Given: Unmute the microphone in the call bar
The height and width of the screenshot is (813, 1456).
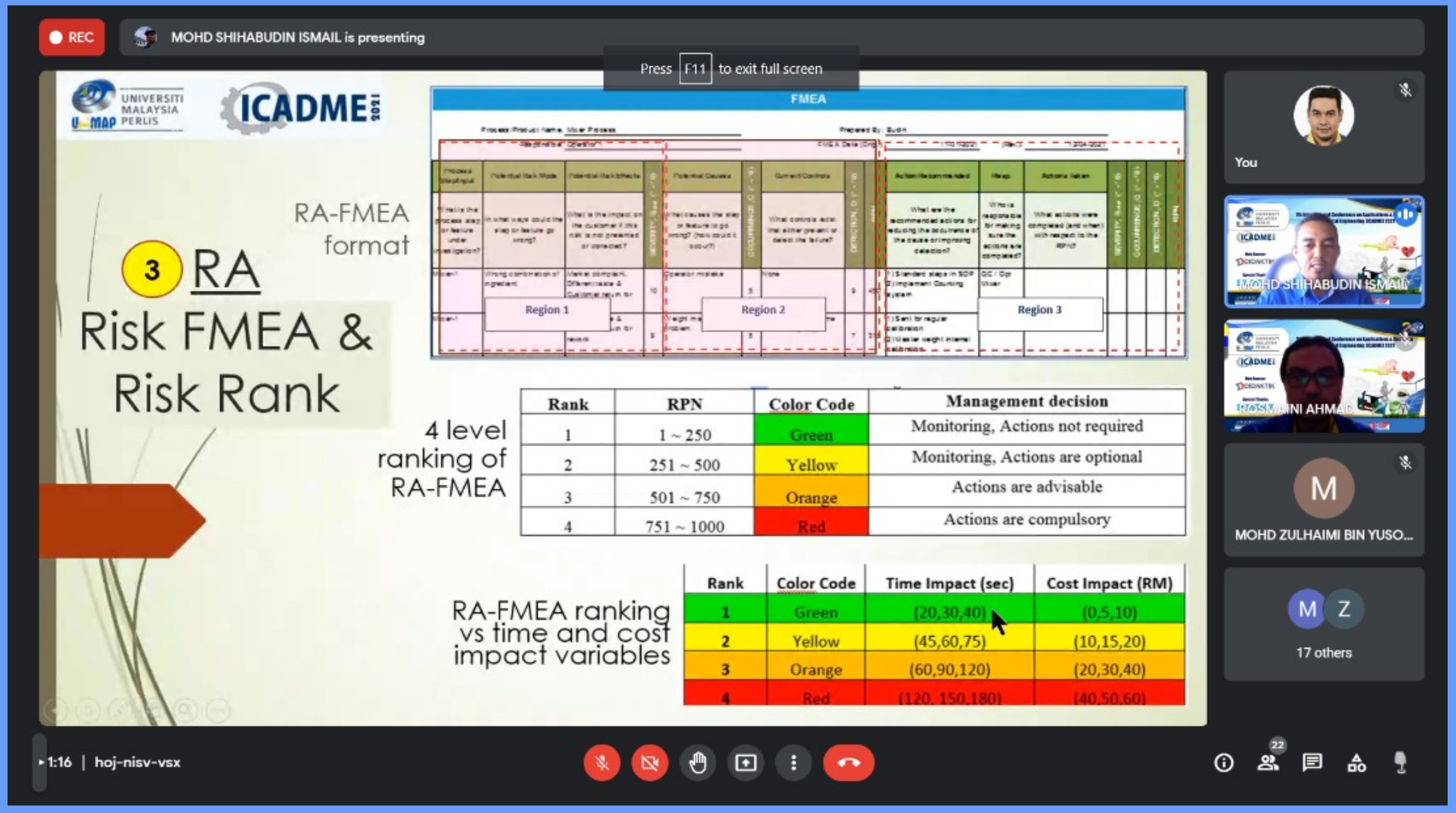Looking at the screenshot, I should [x=601, y=763].
